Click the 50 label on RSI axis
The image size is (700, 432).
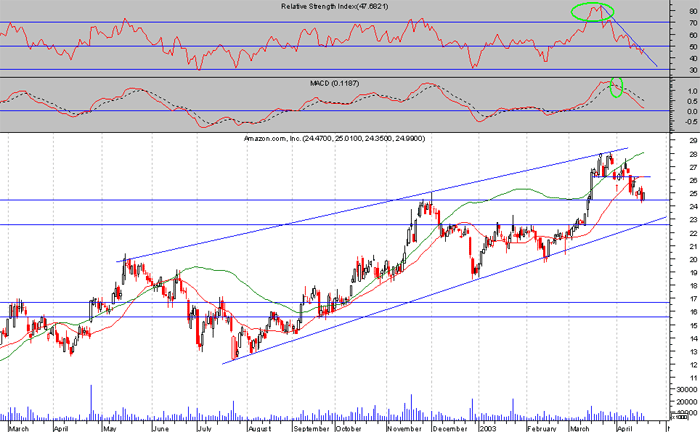pos(693,47)
